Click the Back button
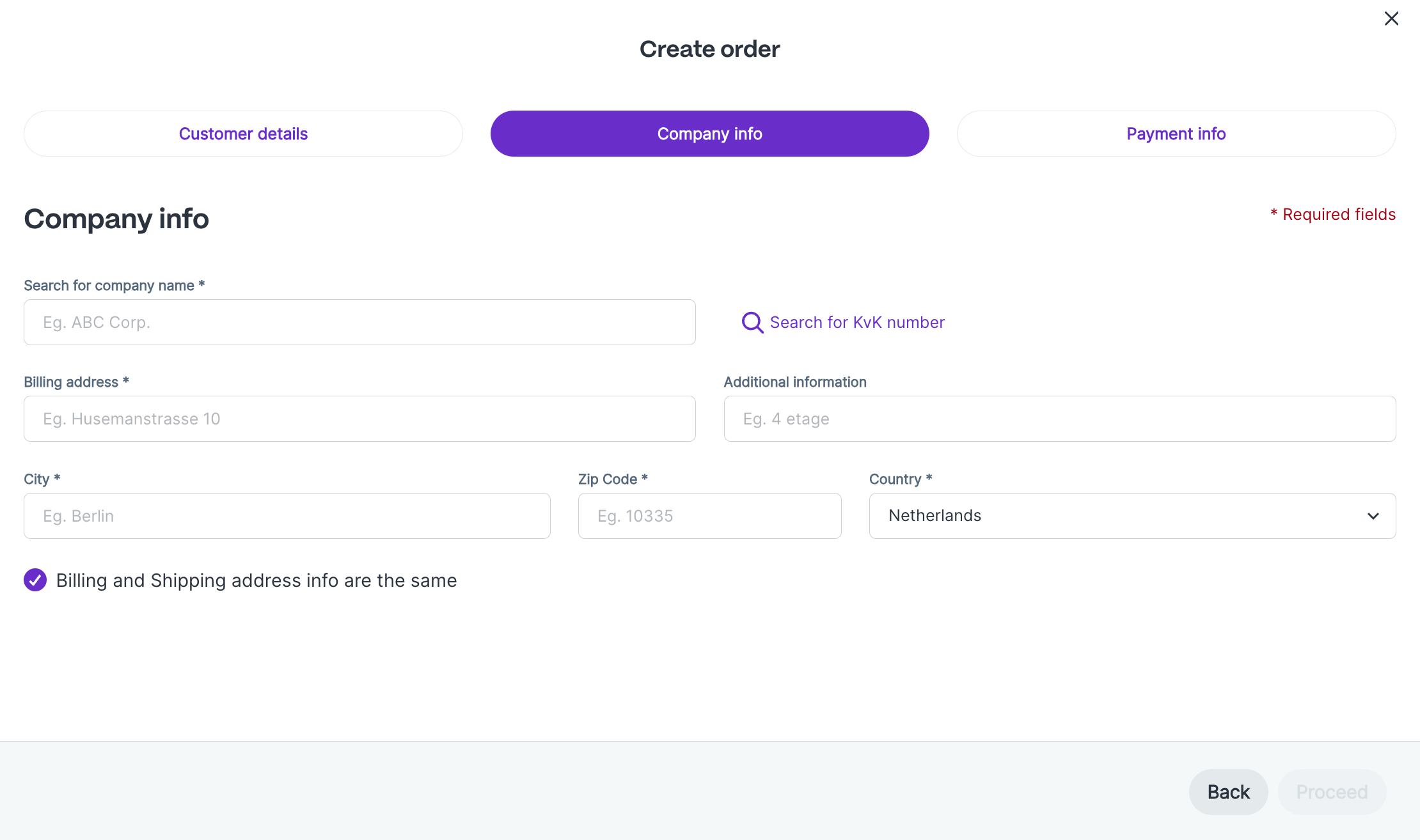Image resolution: width=1420 pixels, height=840 pixels. pos(1228,791)
